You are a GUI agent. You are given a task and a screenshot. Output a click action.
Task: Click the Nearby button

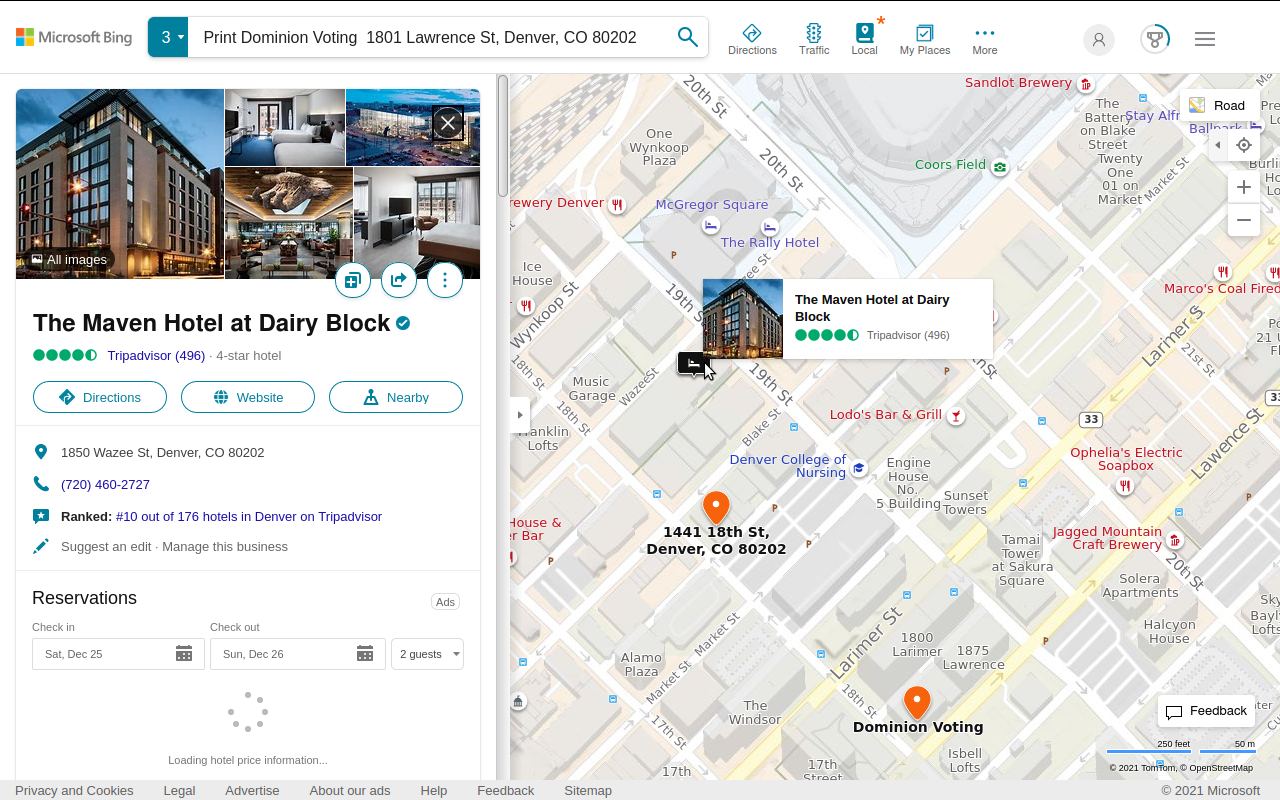396,397
